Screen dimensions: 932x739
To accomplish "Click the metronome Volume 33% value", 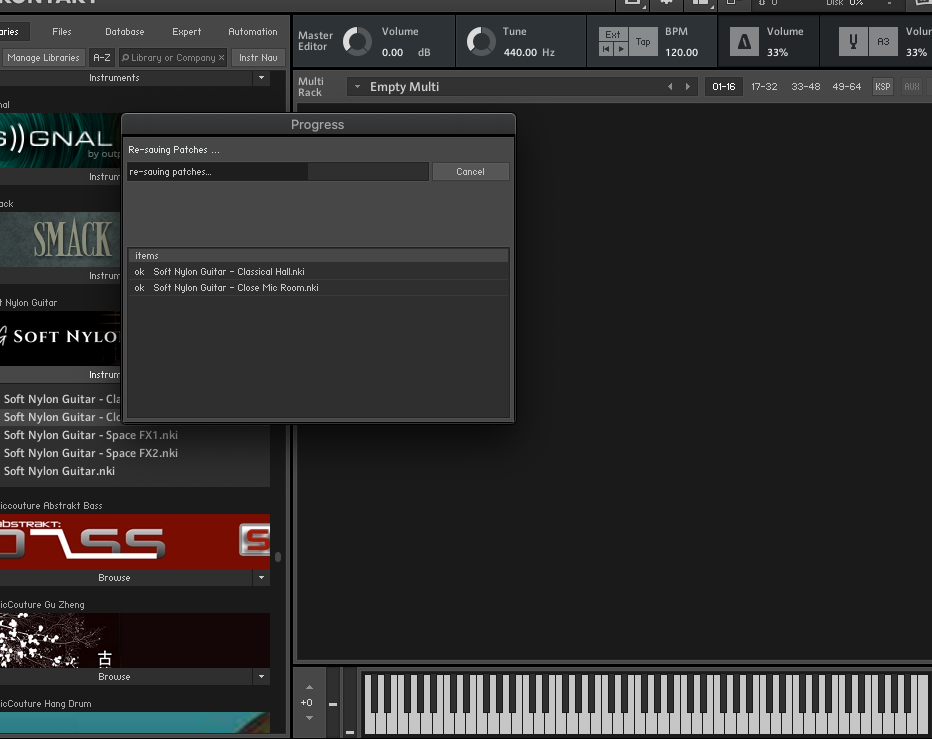I will 777,52.
